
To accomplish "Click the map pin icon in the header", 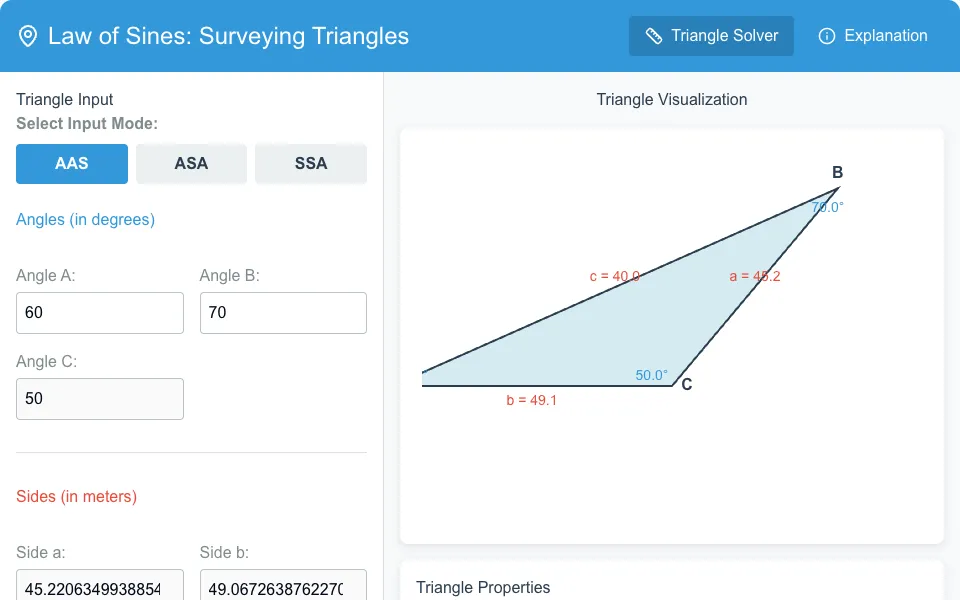I will 28,36.
